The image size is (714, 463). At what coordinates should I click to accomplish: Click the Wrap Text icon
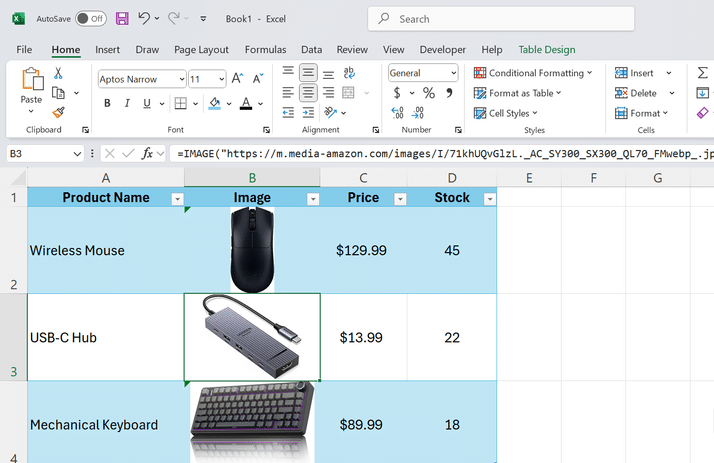pos(349,73)
